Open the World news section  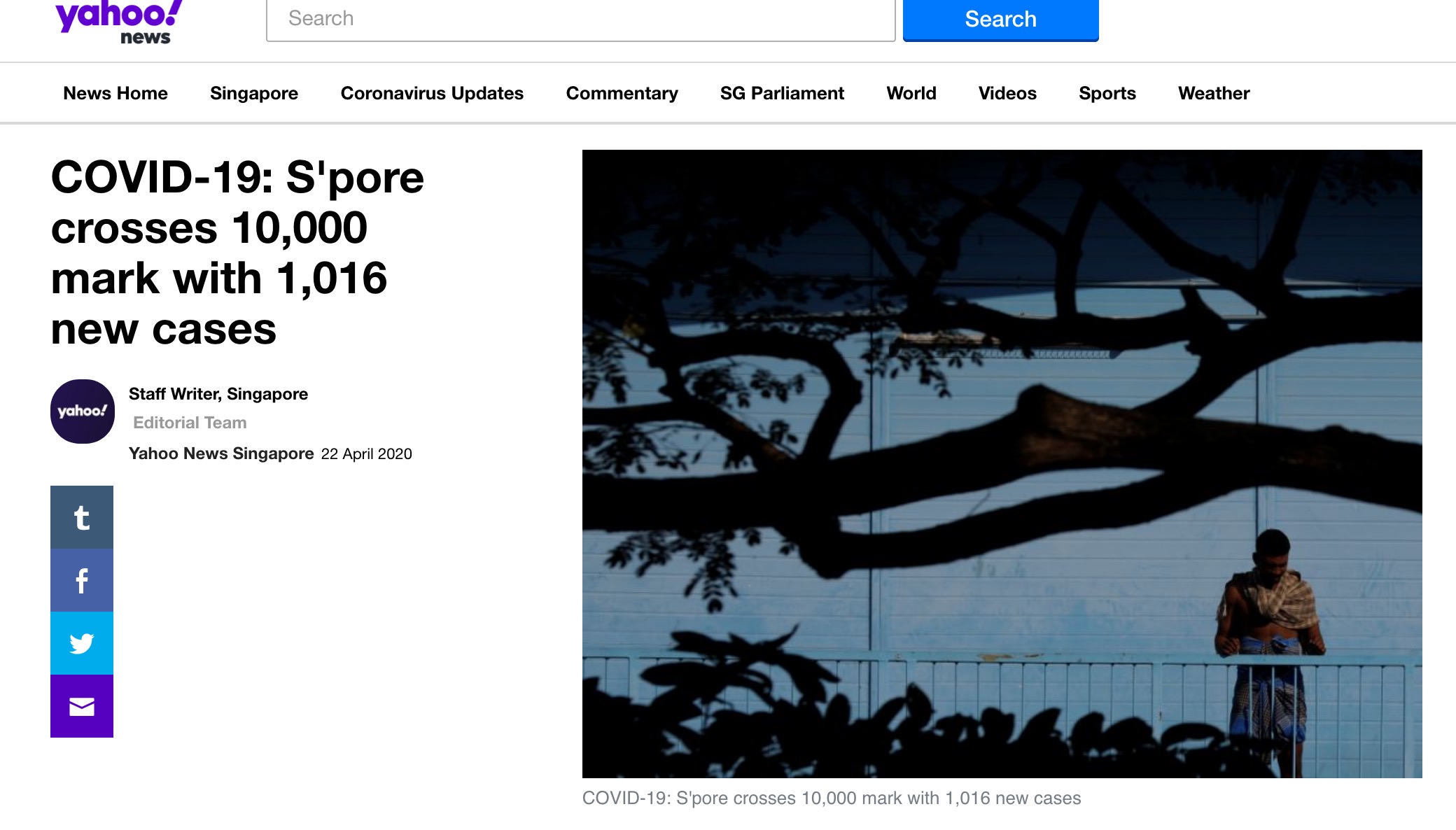[911, 93]
